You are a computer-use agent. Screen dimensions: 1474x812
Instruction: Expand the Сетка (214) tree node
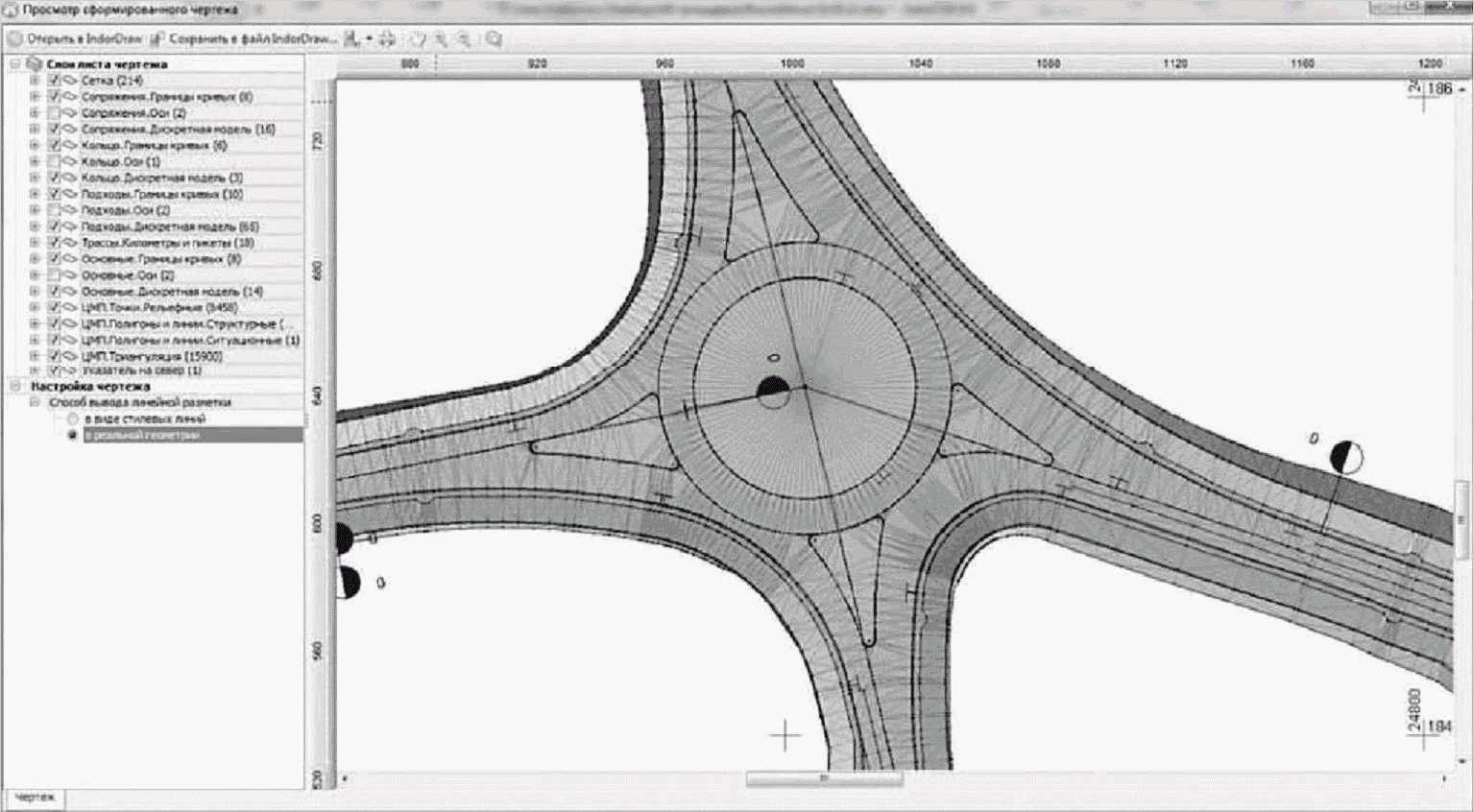tap(35, 81)
